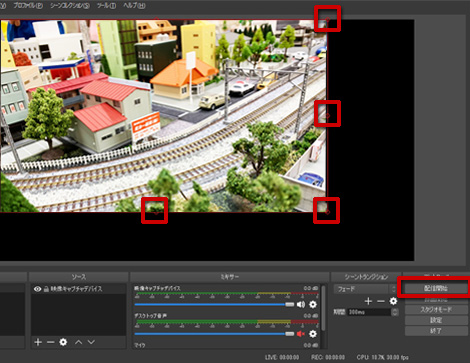The height and width of the screenshot is (363, 470).
Task: Open source properties gear in ソース panel
Action: click(63, 342)
